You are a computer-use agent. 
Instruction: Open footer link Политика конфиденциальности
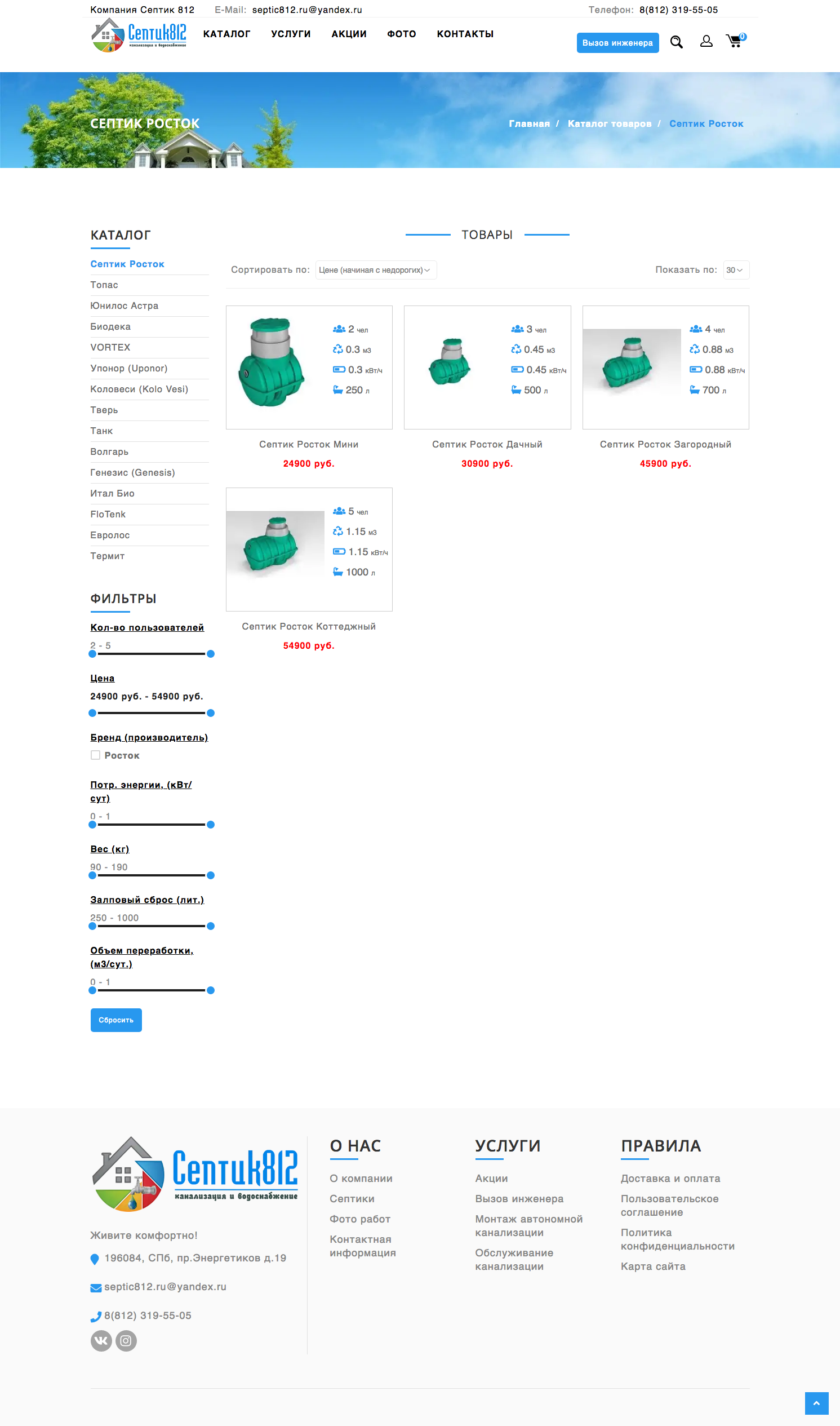pos(678,1239)
